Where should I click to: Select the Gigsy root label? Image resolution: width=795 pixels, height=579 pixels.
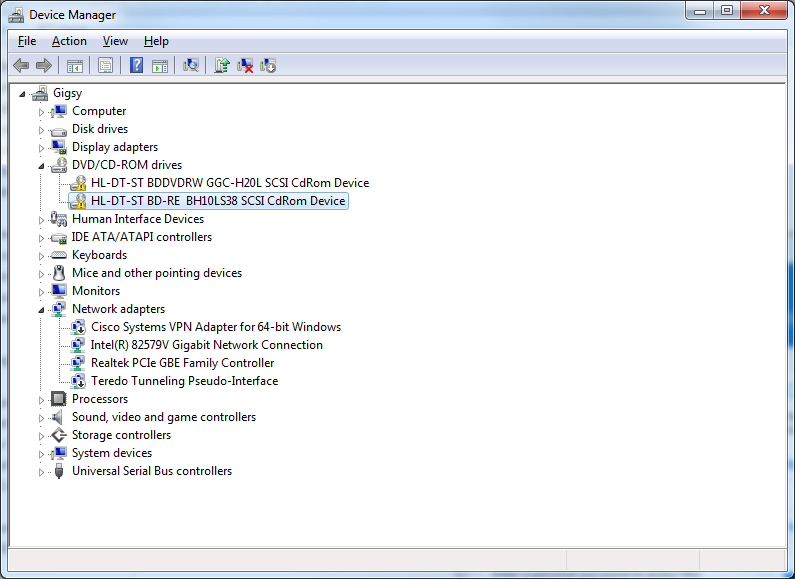pyautogui.click(x=67, y=93)
